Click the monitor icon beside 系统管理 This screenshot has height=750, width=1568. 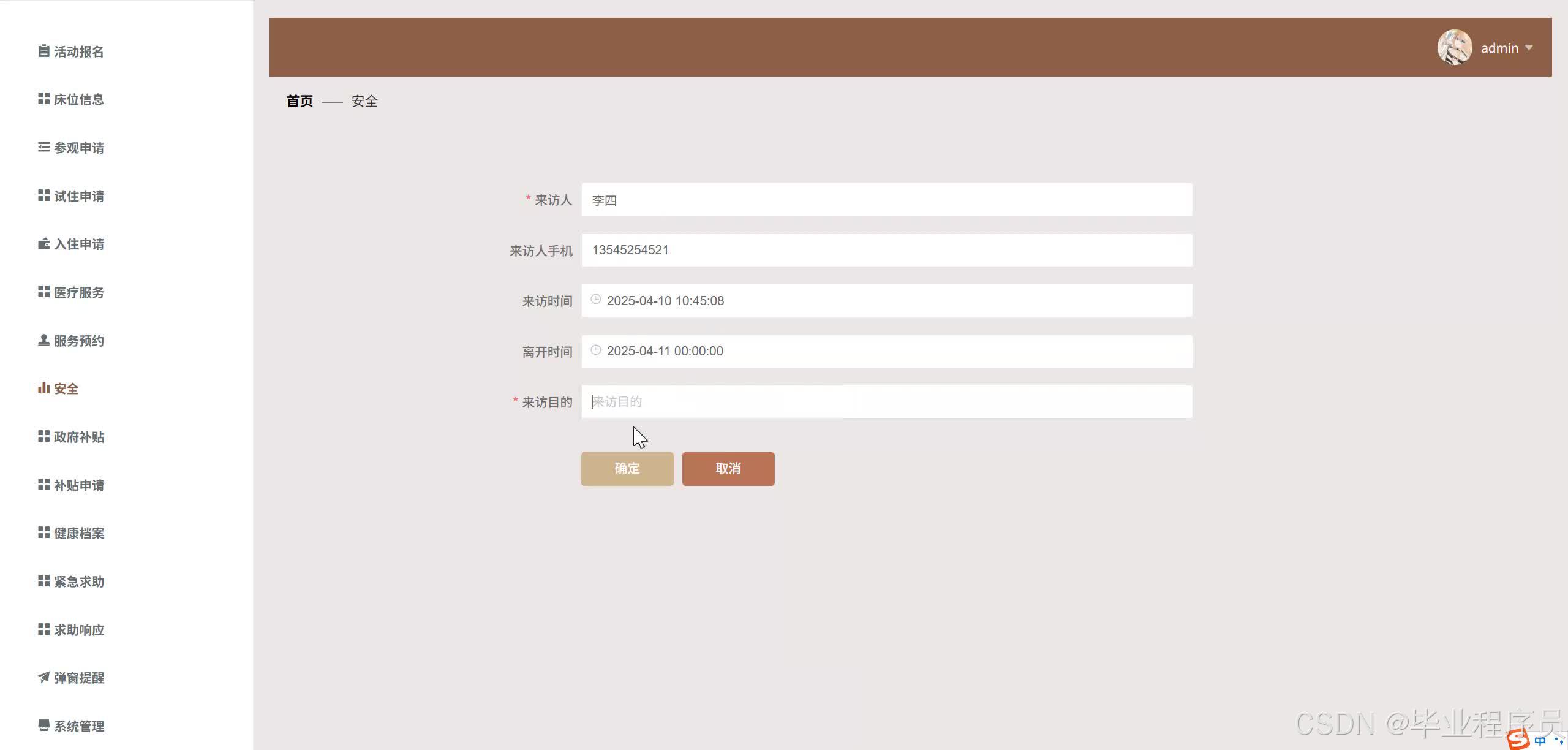pos(43,725)
